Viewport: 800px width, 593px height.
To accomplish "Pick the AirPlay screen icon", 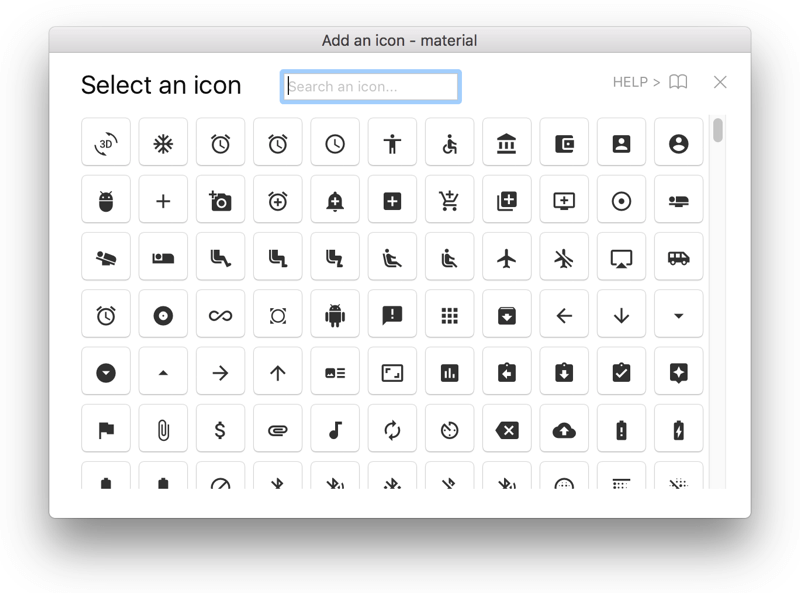I will (621, 257).
